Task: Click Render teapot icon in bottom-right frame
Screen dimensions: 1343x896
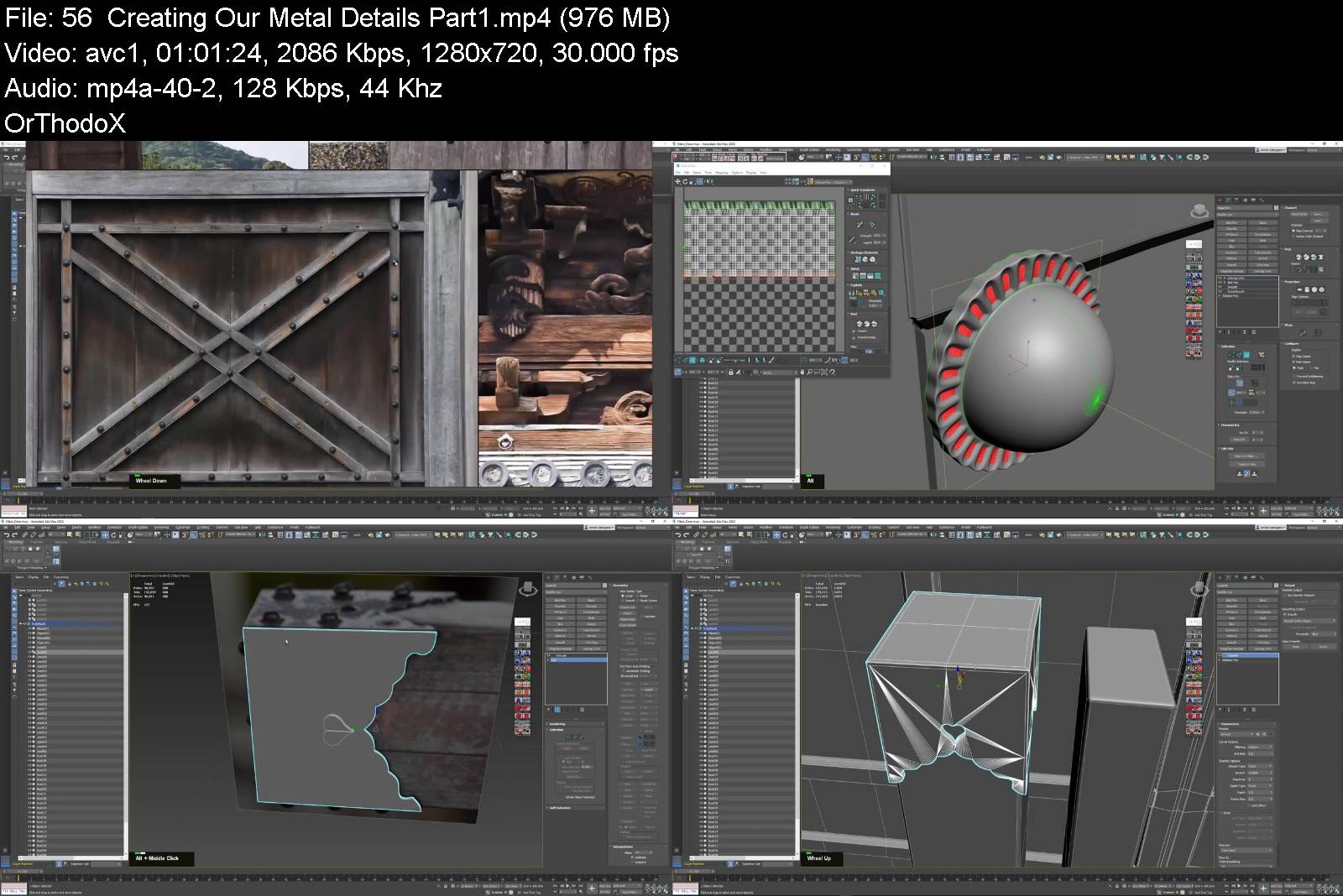Action: (1058, 534)
